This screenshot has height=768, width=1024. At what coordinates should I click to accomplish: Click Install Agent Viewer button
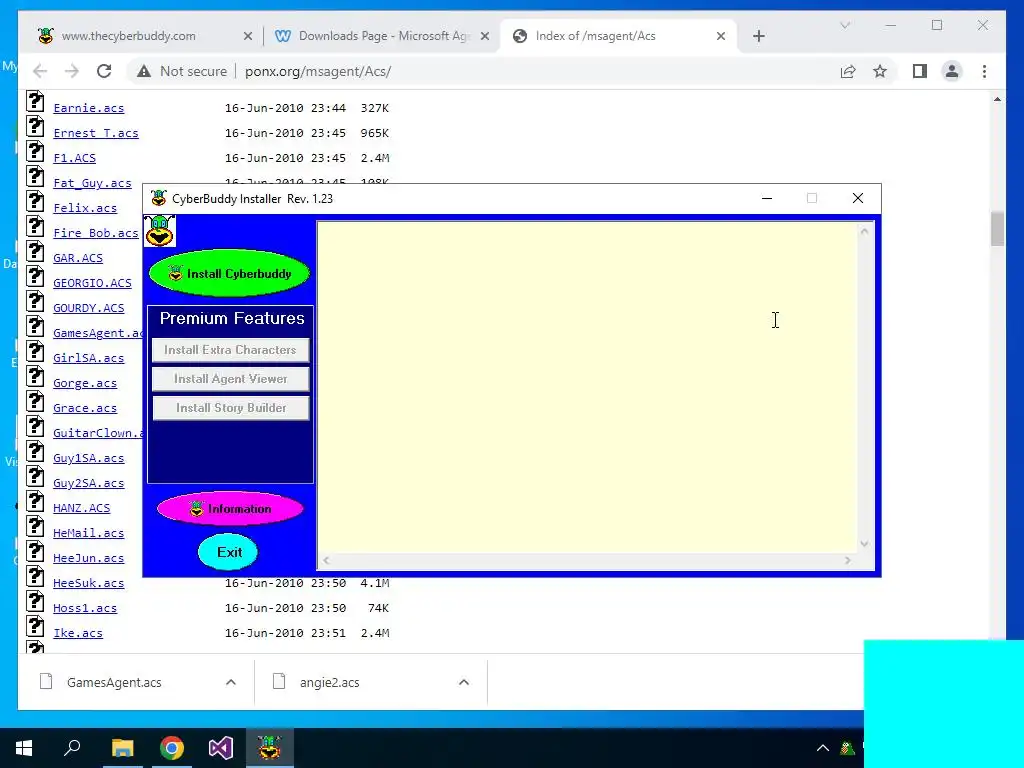click(x=230, y=379)
